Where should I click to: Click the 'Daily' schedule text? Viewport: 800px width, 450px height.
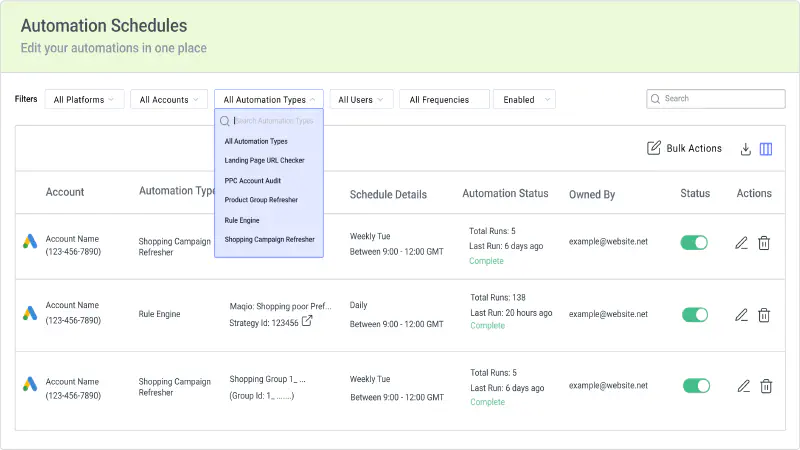[358, 305]
